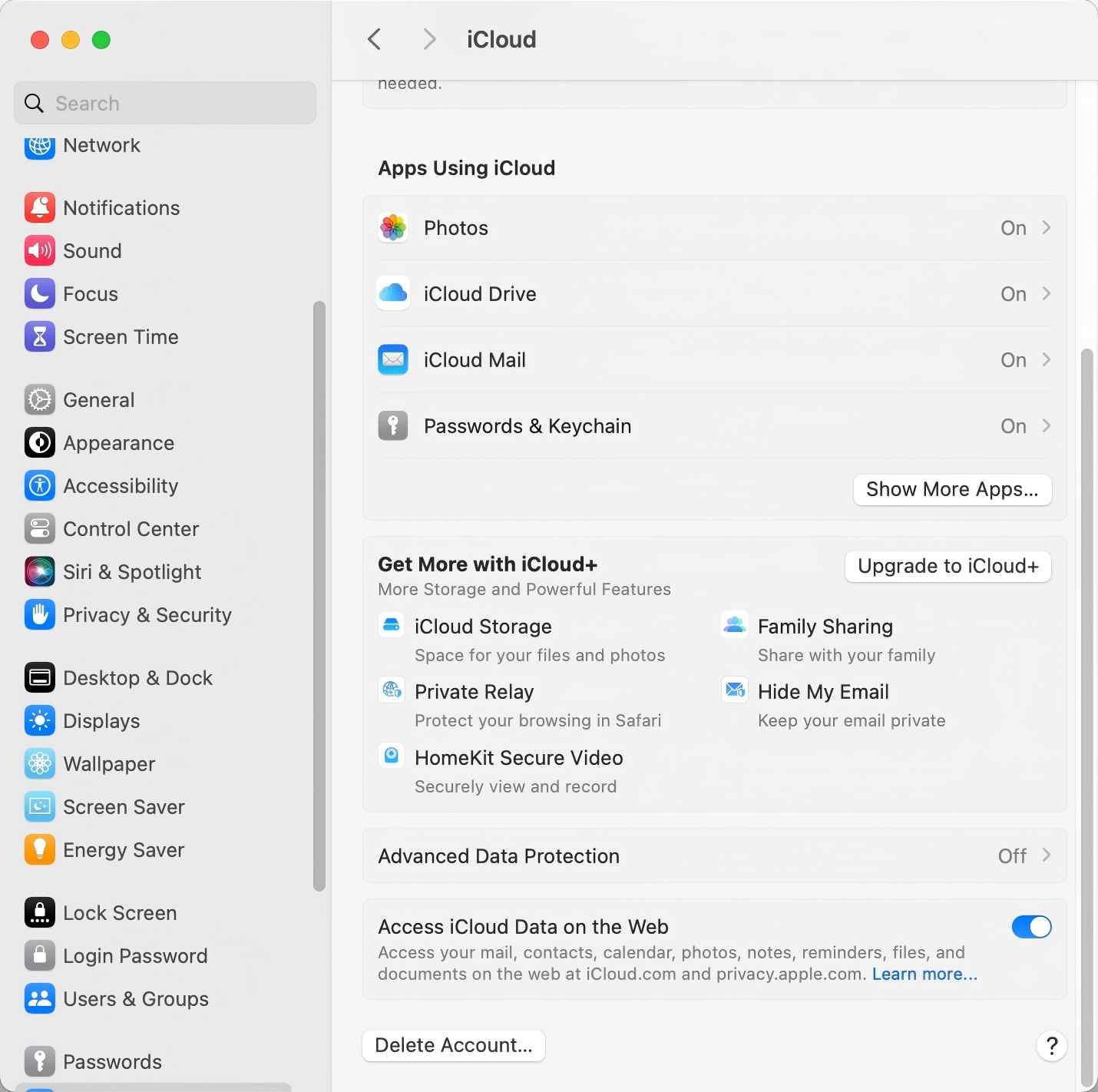
Task: Click the Private Relay globe icon
Action: (392, 690)
